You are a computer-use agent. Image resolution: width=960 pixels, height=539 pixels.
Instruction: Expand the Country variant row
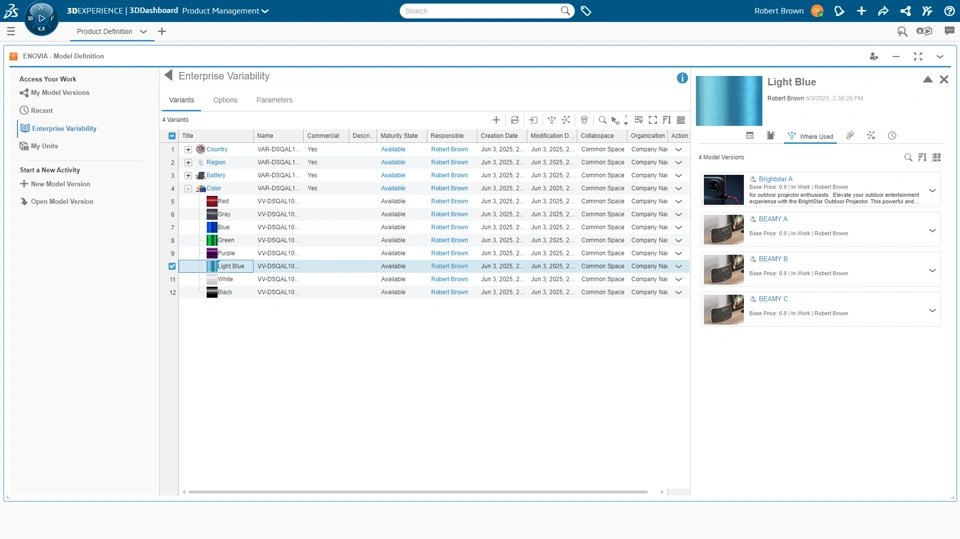pyautogui.click(x=188, y=149)
